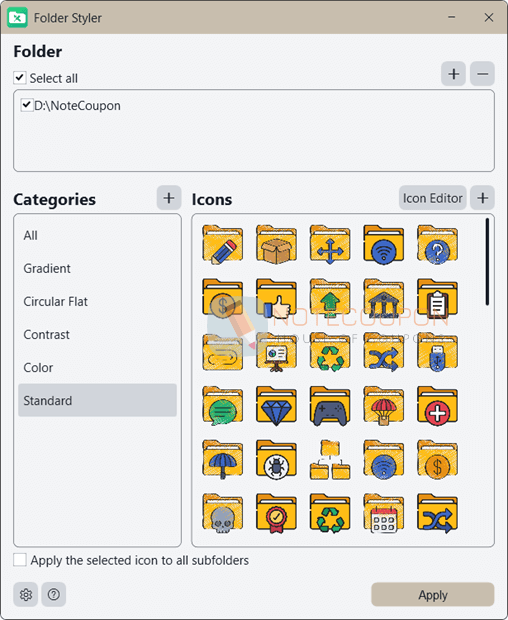The width and height of the screenshot is (508, 620).
Task: Select the pencil folder icon
Action: tap(223, 244)
